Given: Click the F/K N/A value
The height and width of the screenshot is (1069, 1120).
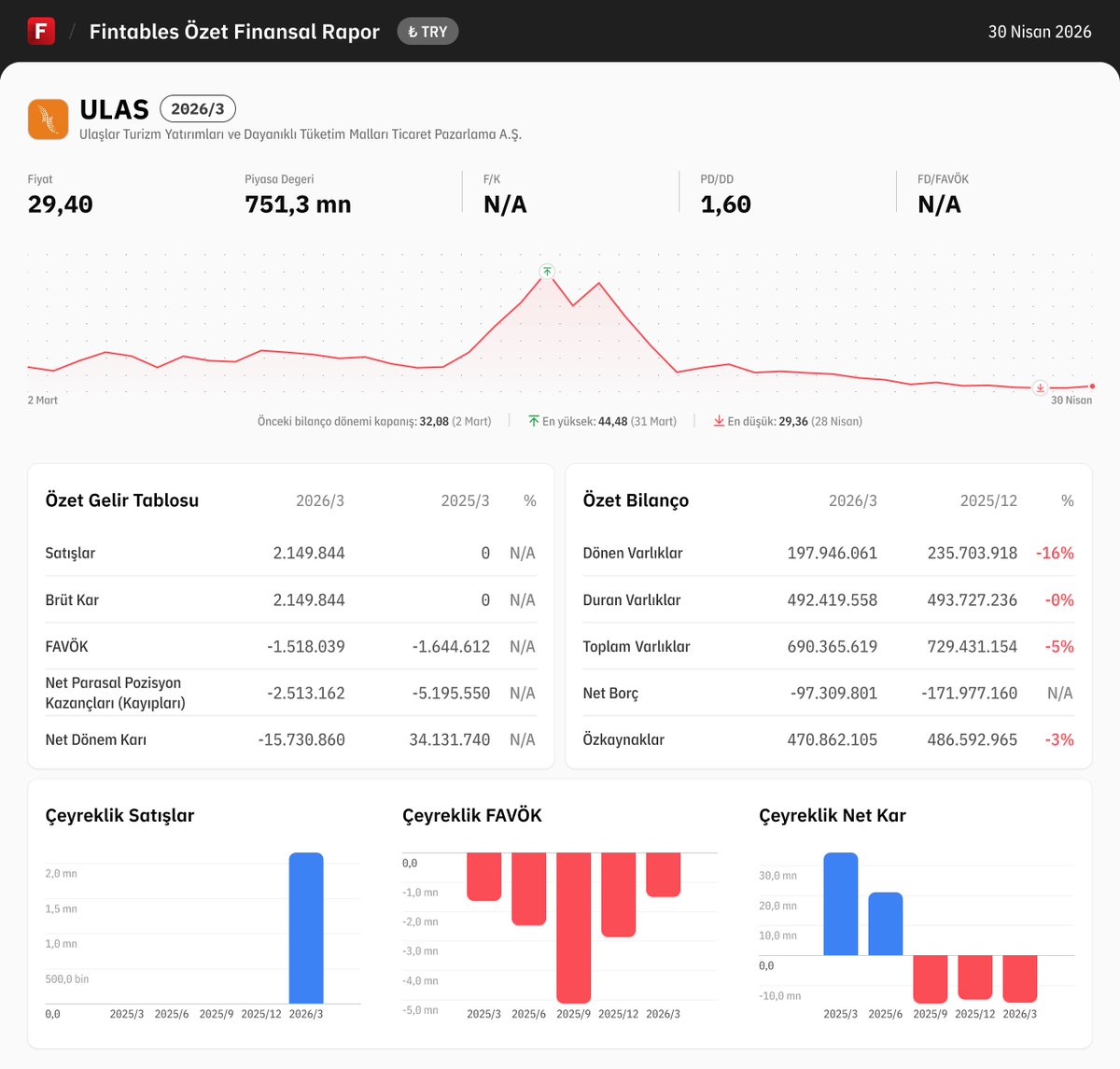Looking at the screenshot, I should click(505, 204).
